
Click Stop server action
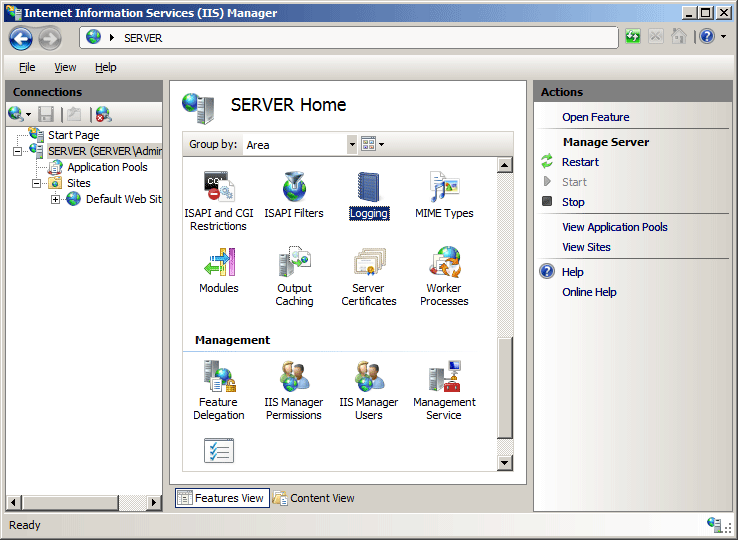pyautogui.click(x=573, y=202)
